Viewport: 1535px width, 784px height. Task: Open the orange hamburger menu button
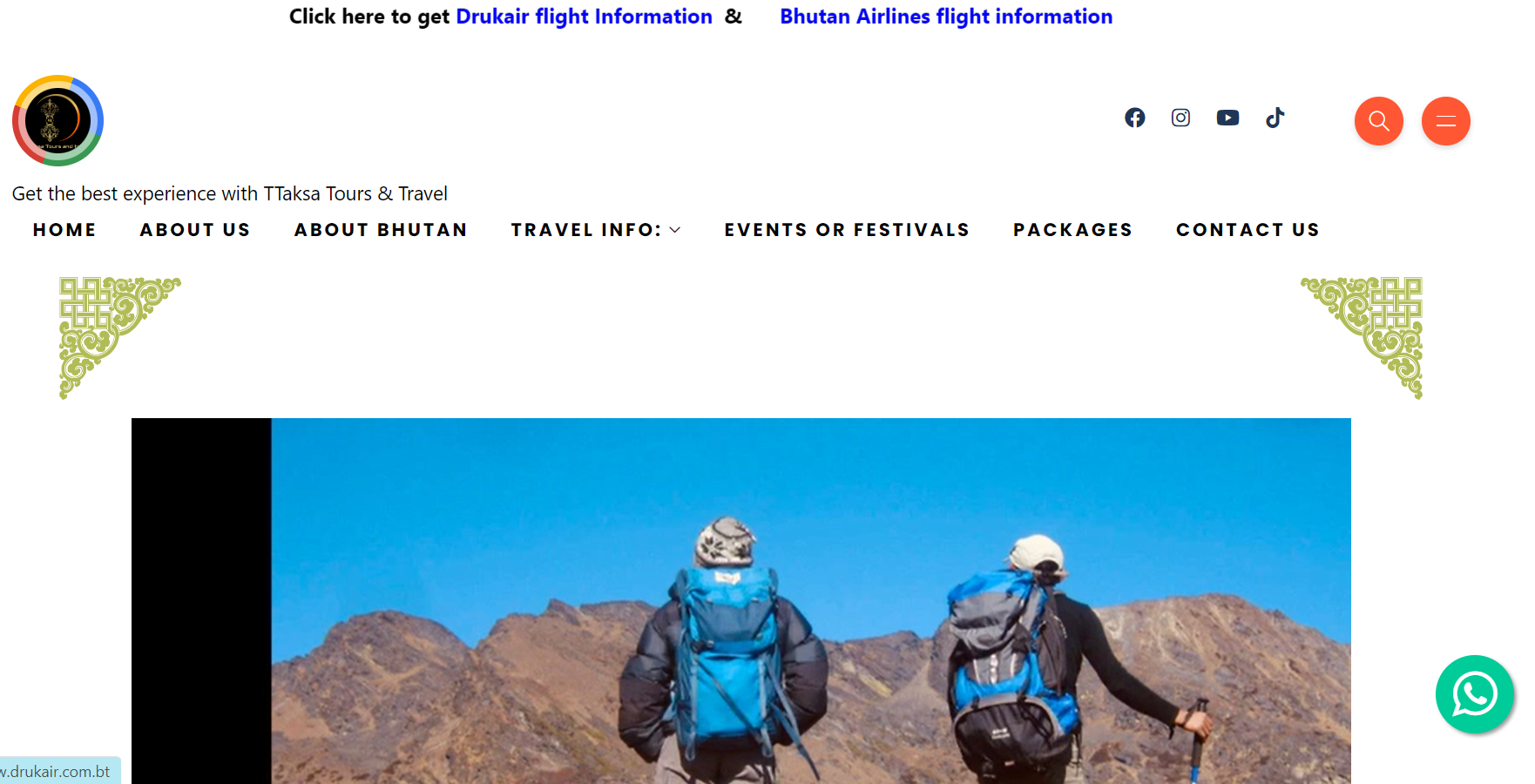pyautogui.click(x=1445, y=121)
